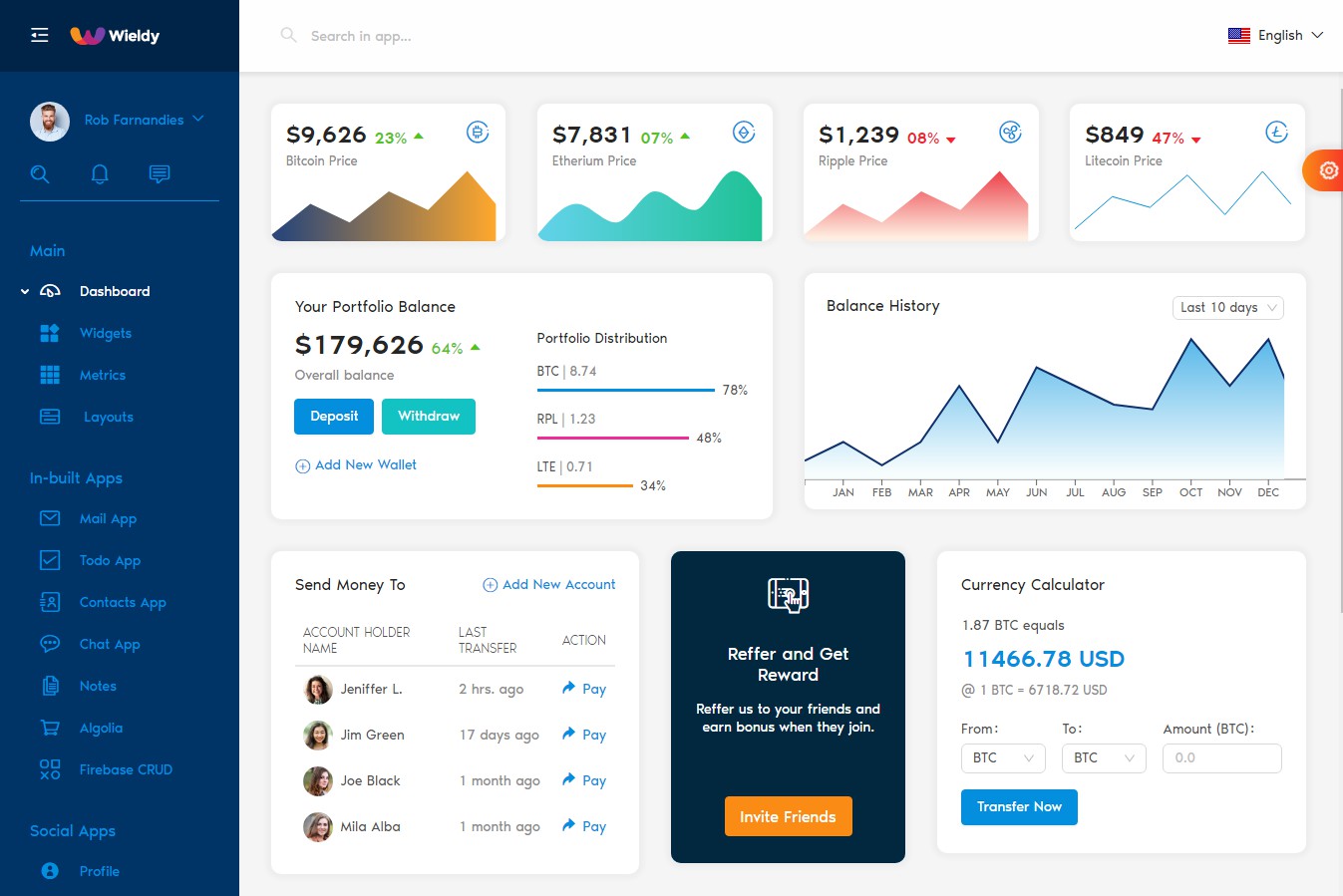Viewport: 1343px width, 896px height.
Task: Click the Deposit button
Action: [x=334, y=417]
